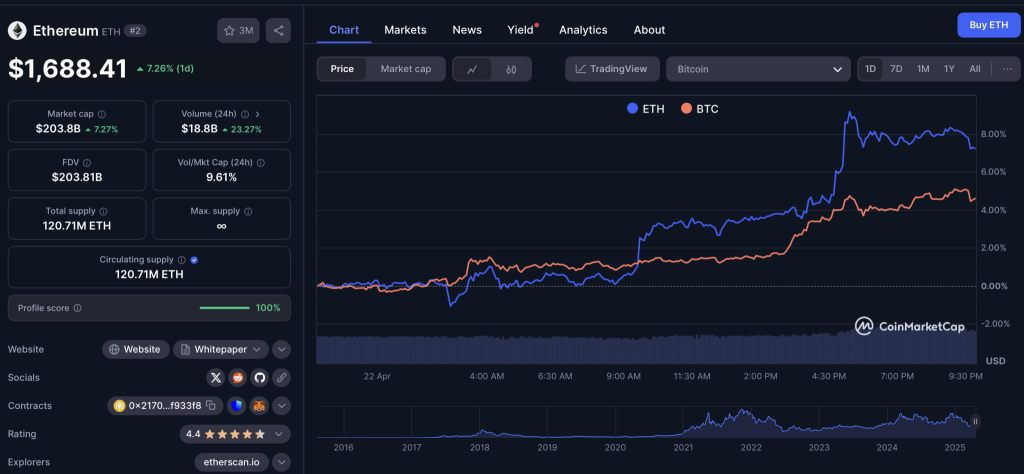Click the Volume (24h) info icon
1024x474 pixels.
click(x=245, y=114)
